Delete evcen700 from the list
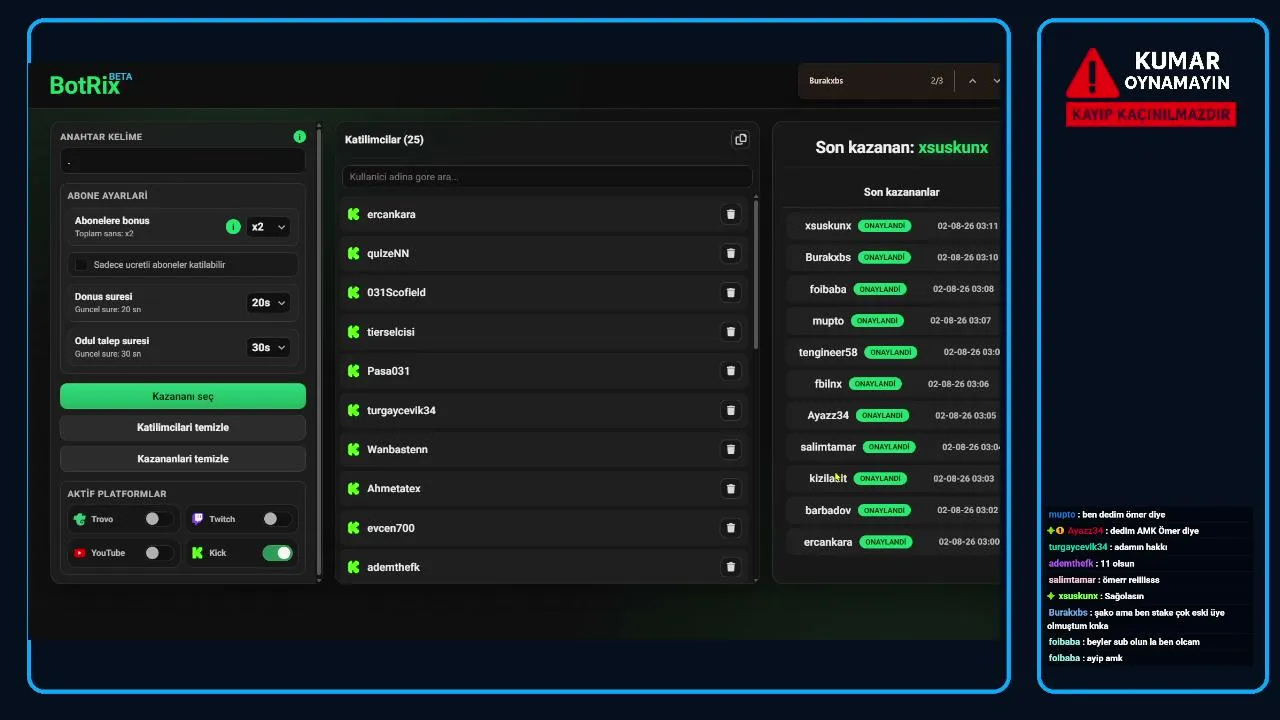The image size is (1280, 720). [730, 528]
